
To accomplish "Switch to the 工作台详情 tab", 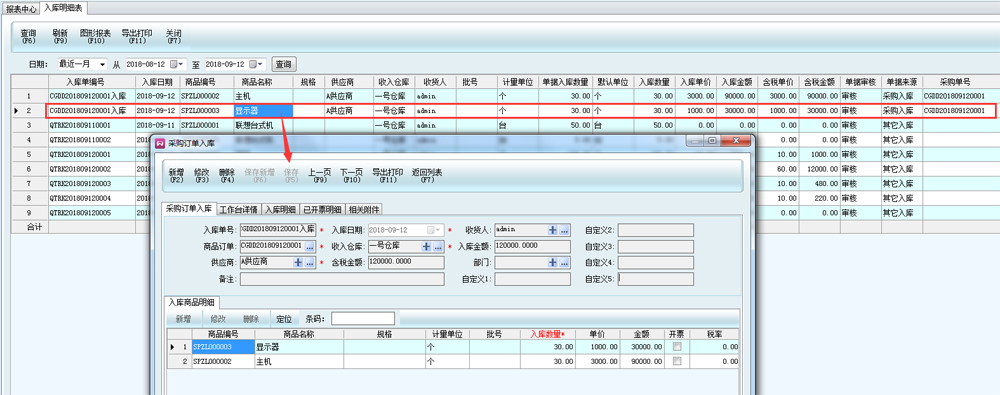I will (x=239, y=209).
